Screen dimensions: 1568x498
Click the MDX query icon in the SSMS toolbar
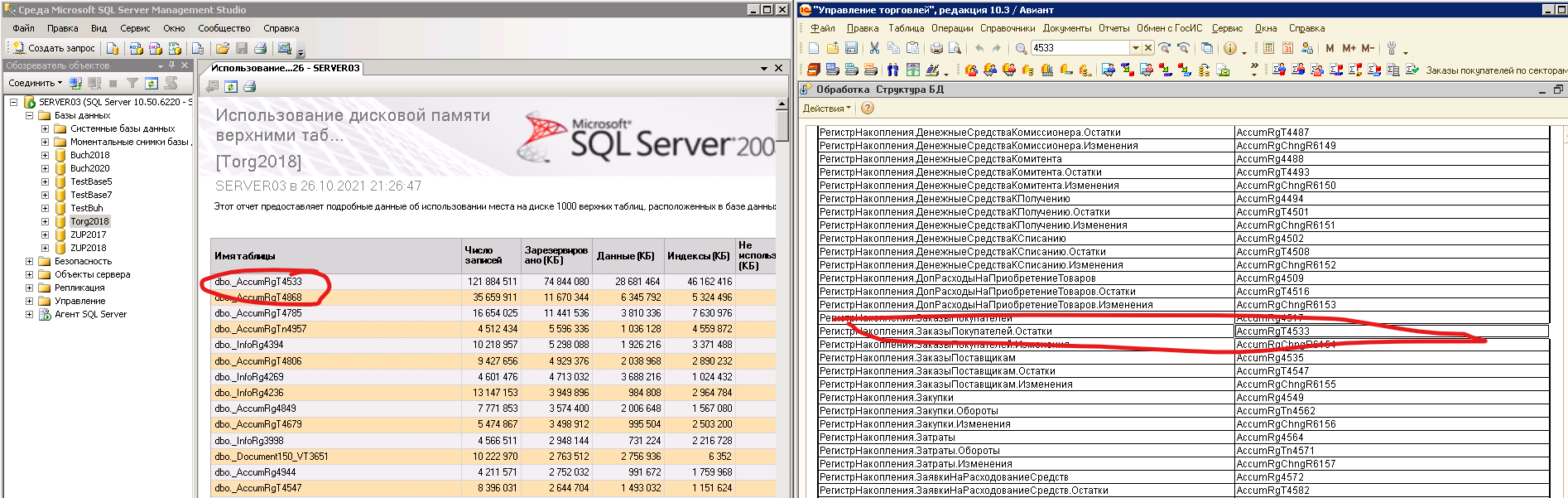(137, 48)
